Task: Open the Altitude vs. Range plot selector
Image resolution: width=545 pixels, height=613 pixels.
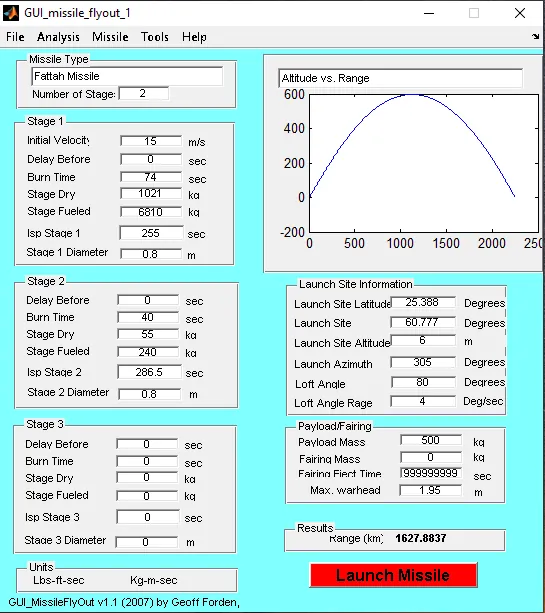Action: tap(400, 78)
